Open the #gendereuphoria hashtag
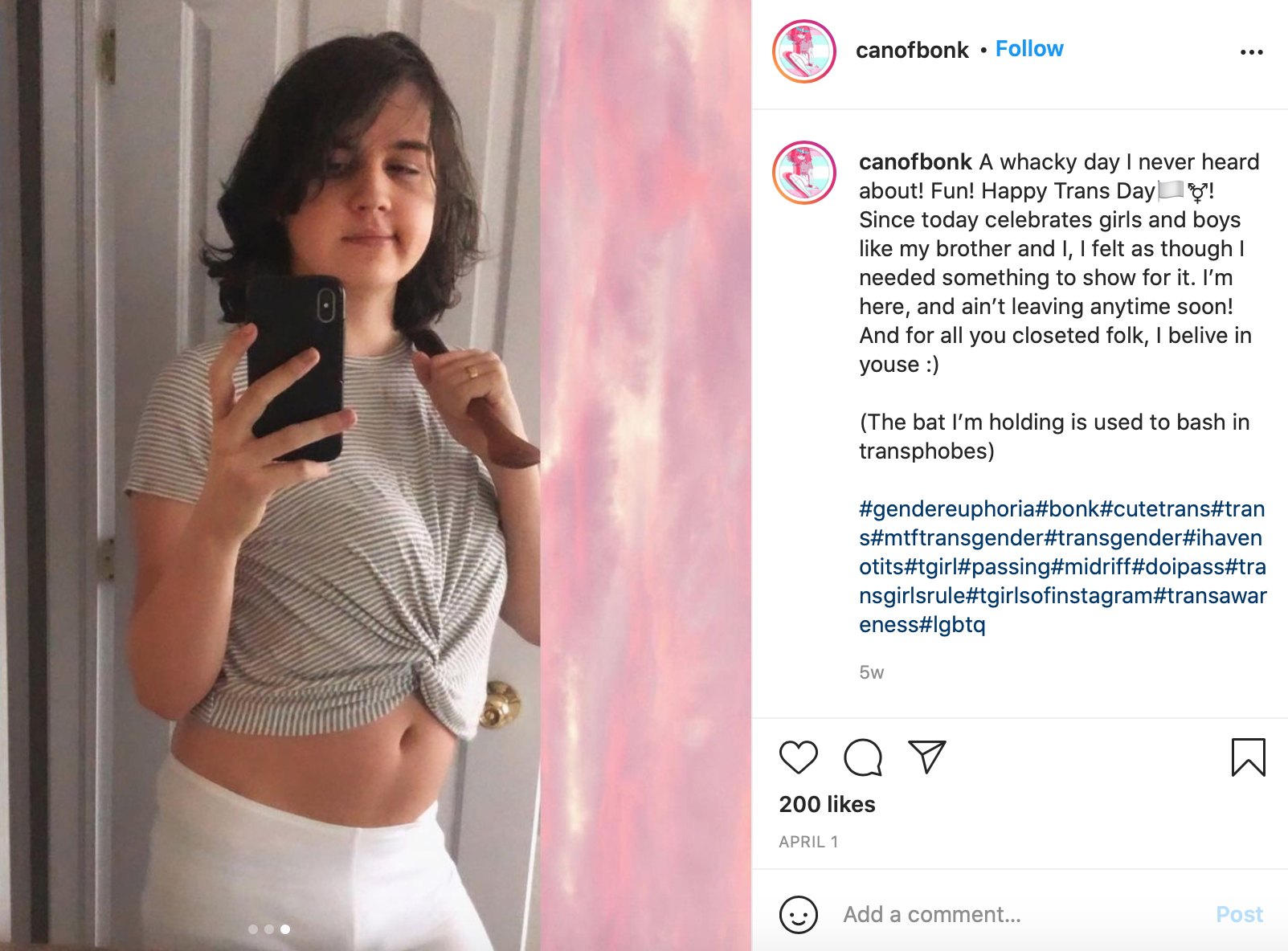The height and width of the screenshot is (951, 1288). 947,508
